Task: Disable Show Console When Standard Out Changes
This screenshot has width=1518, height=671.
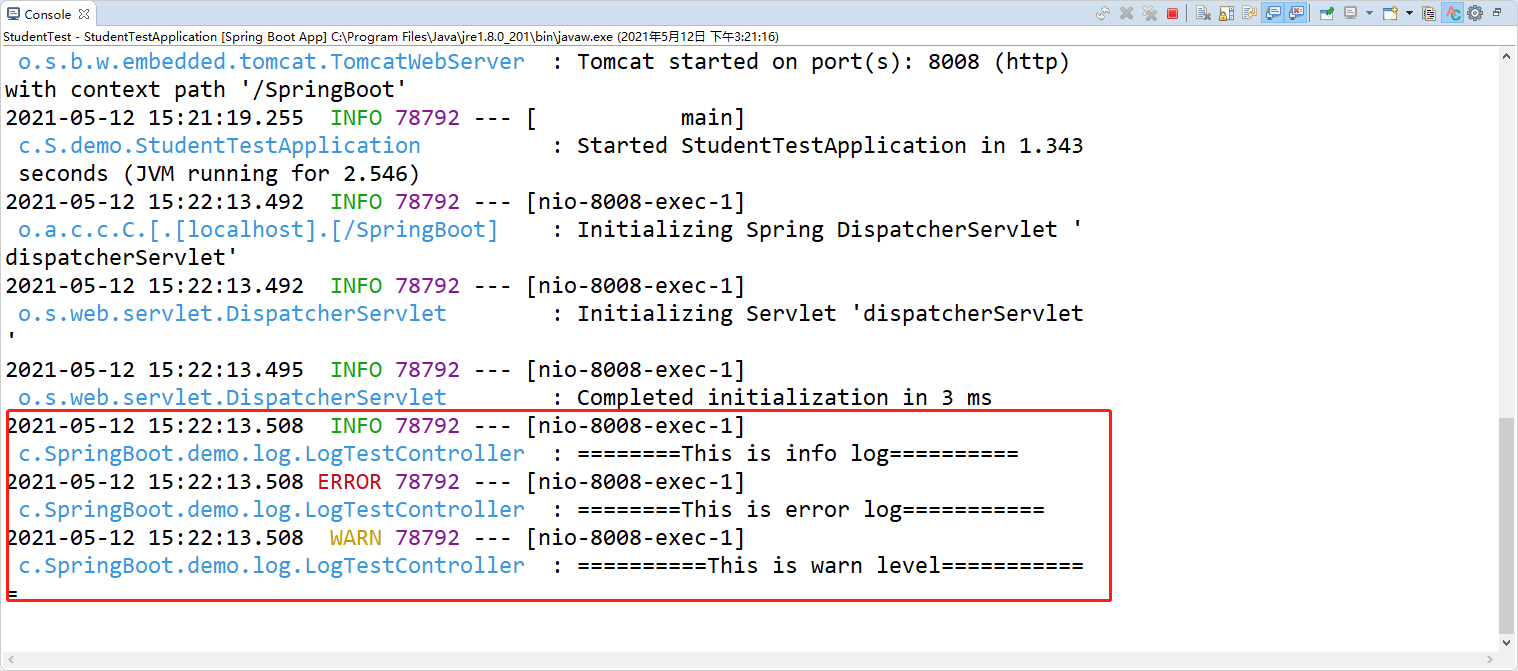Action: point(1271,12)
